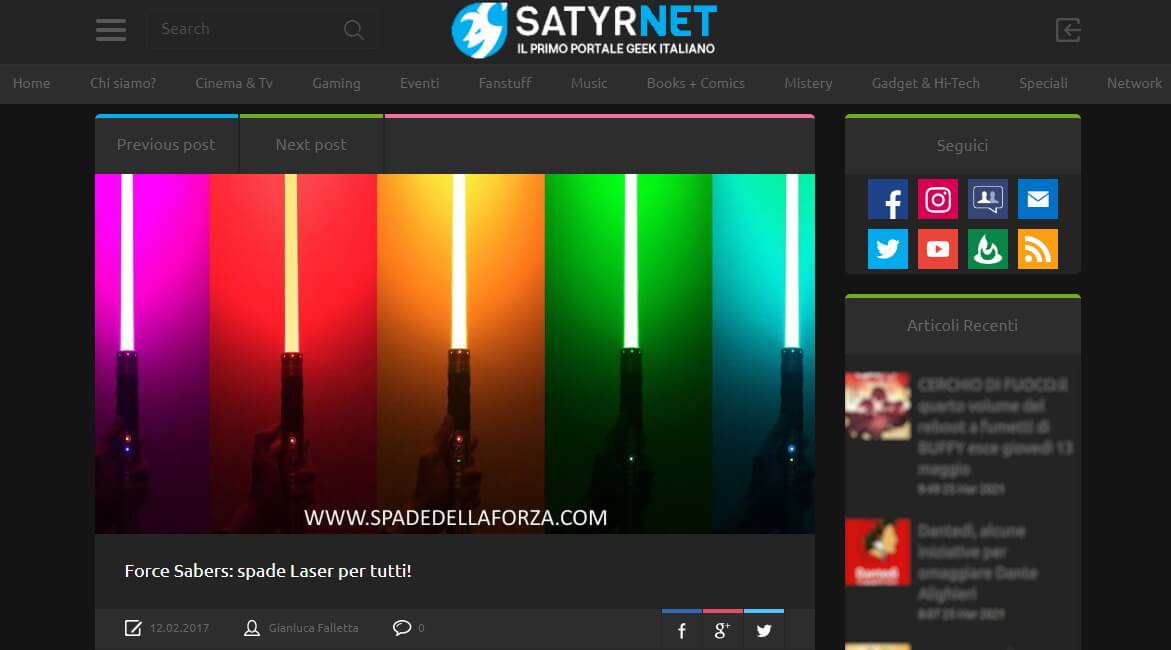Open the Twitter icon in Seguici
The image size is (1171, 650).
pyautogui.click(x=888, y=249)
